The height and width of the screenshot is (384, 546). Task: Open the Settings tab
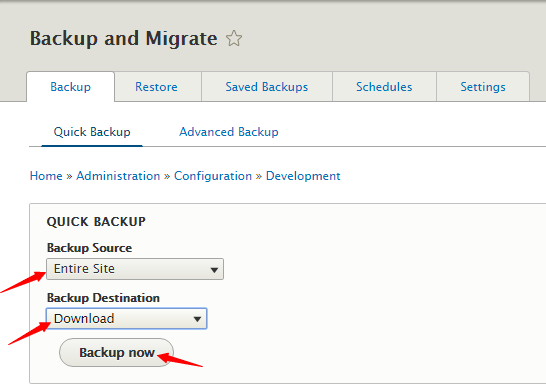click(483, 87)
